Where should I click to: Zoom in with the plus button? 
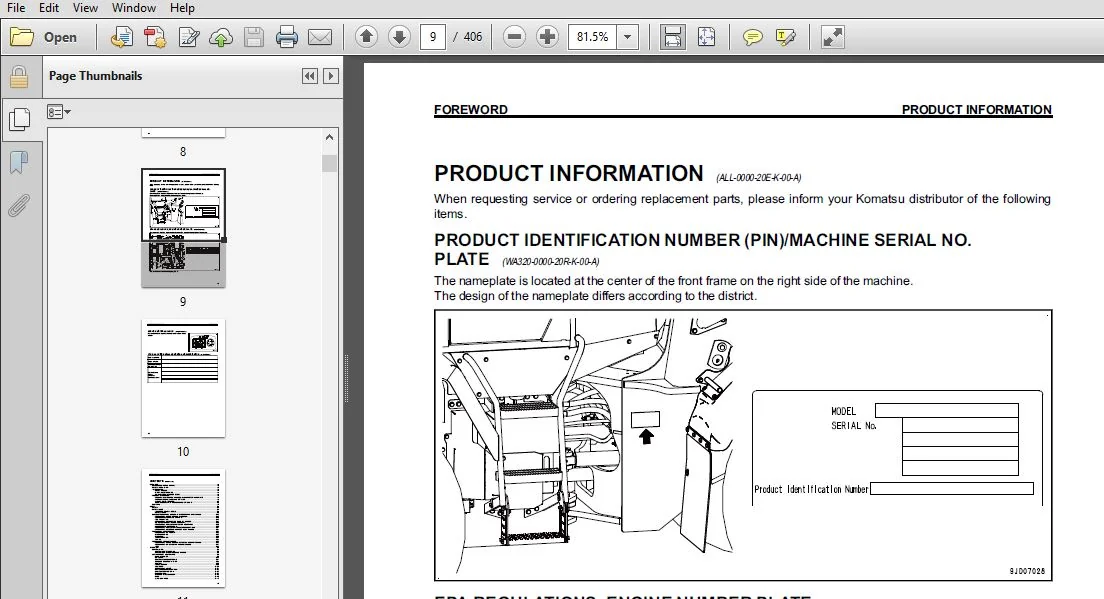547,37
